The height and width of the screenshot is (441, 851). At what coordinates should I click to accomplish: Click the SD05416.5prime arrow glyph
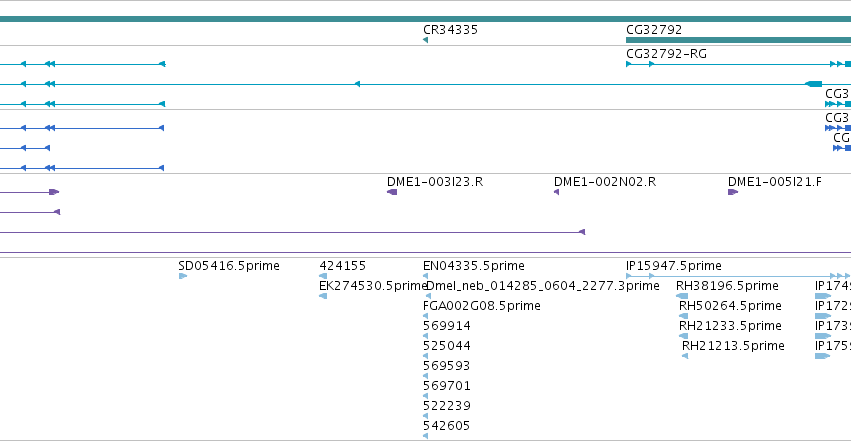[x=183, y=276]
